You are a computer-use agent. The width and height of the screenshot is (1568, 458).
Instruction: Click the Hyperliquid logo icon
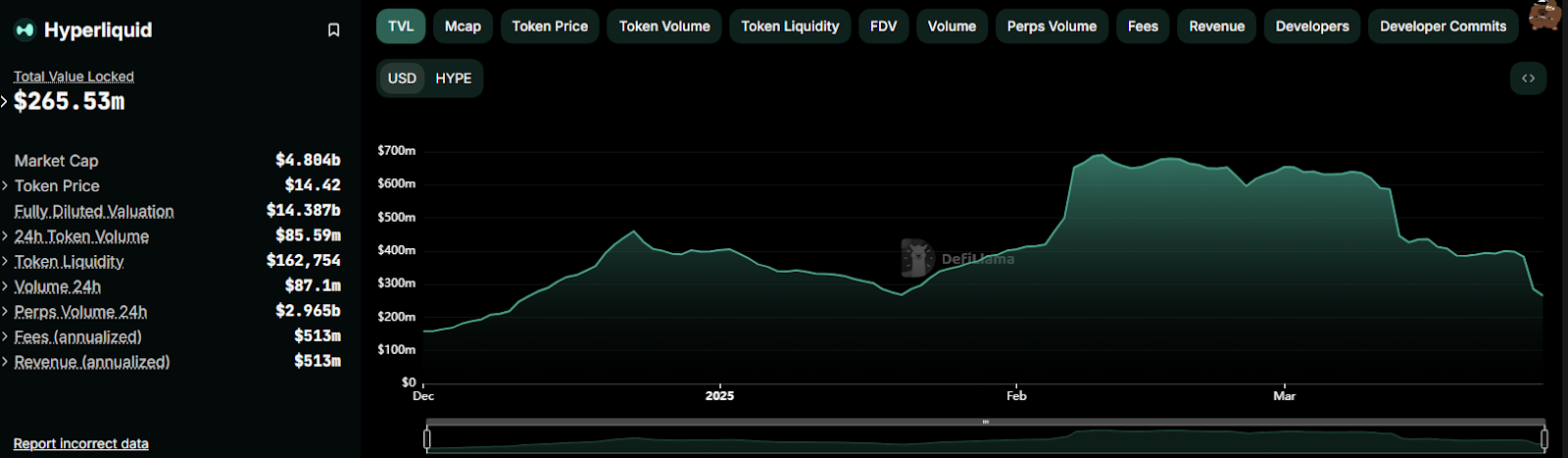click(x=25, y=30)
